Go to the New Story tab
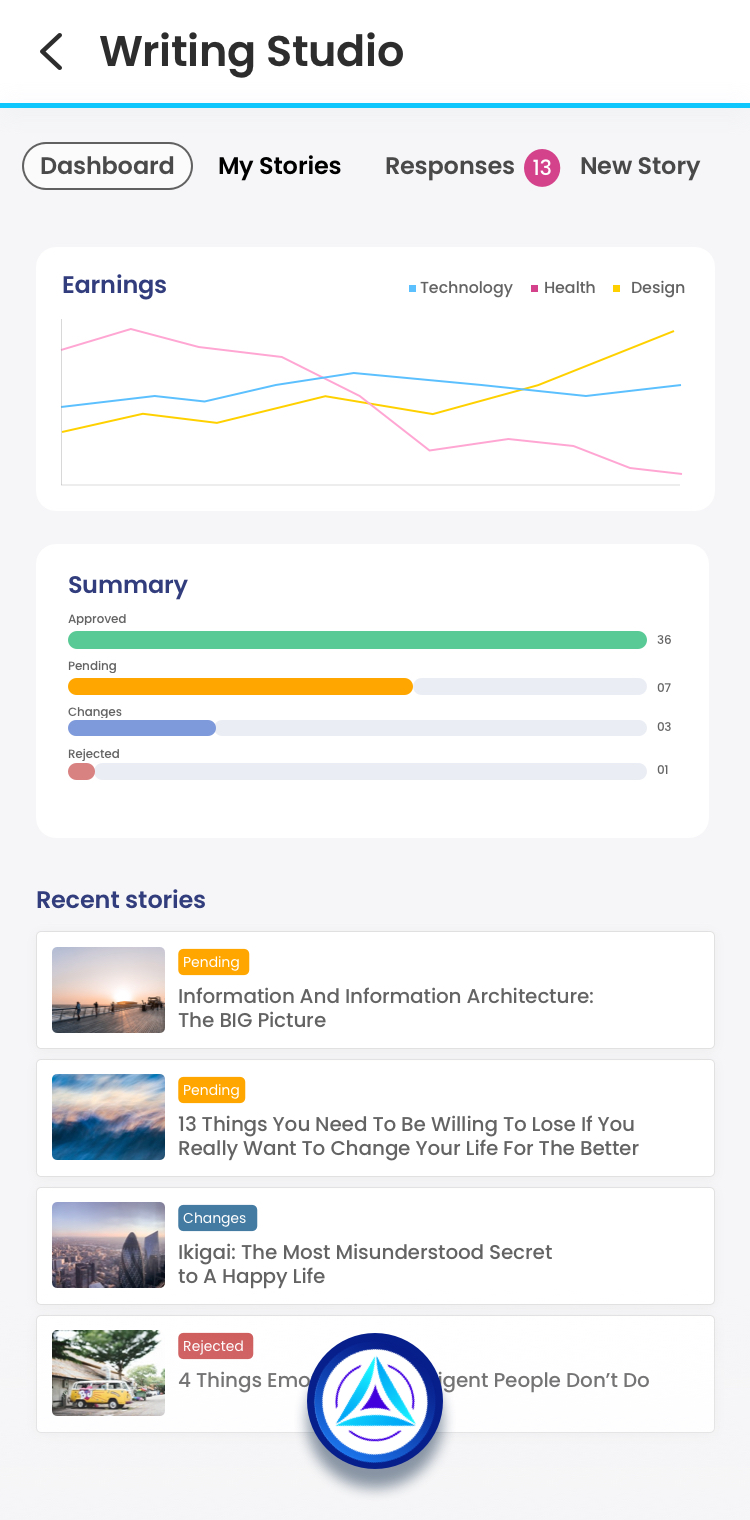Viewport: 750px width, 1520px height. 640,166
